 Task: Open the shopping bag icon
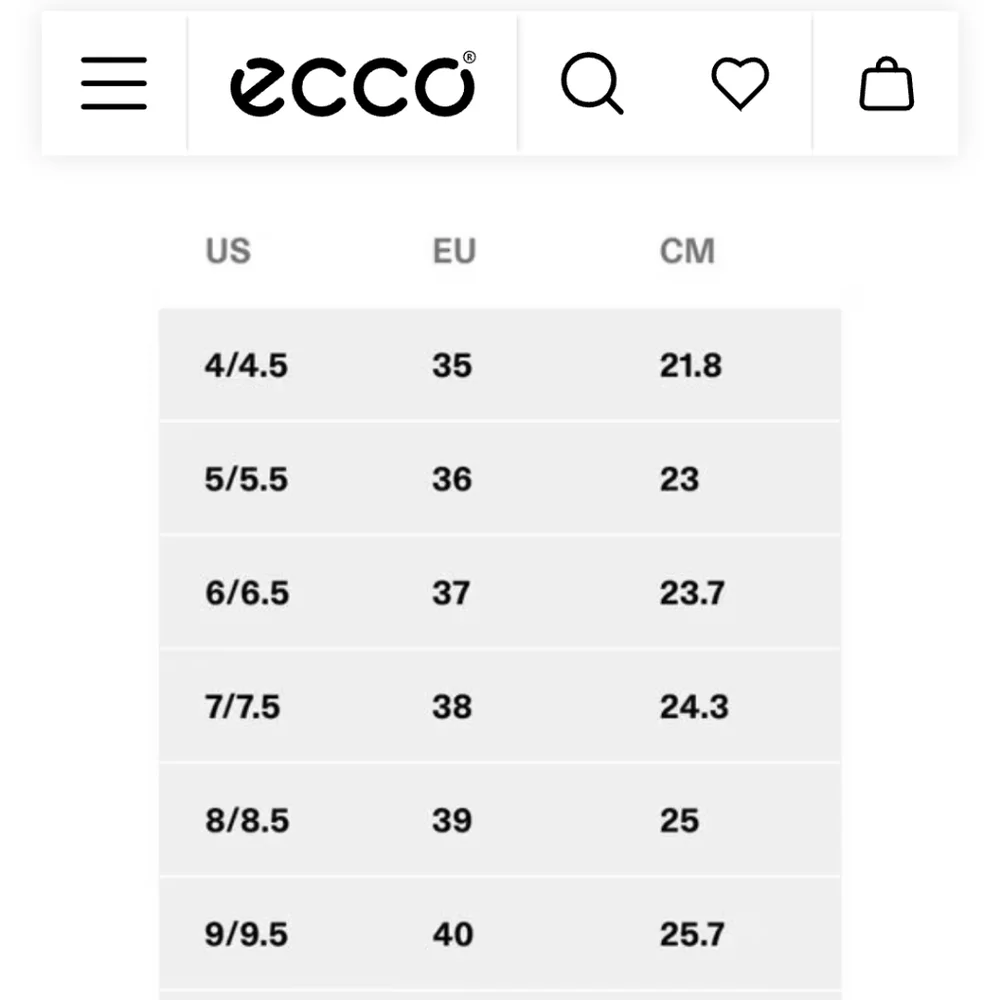(886, 84)
